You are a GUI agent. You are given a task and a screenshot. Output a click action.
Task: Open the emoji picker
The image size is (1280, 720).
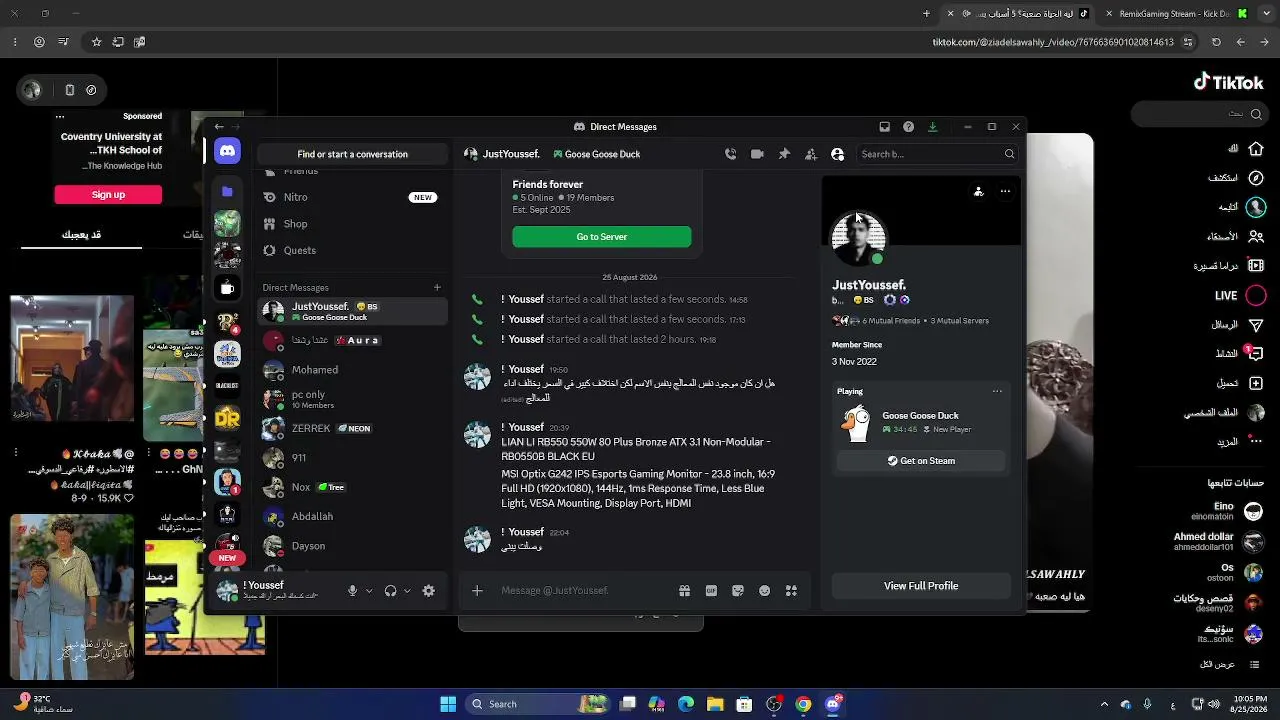click(765, 591)
